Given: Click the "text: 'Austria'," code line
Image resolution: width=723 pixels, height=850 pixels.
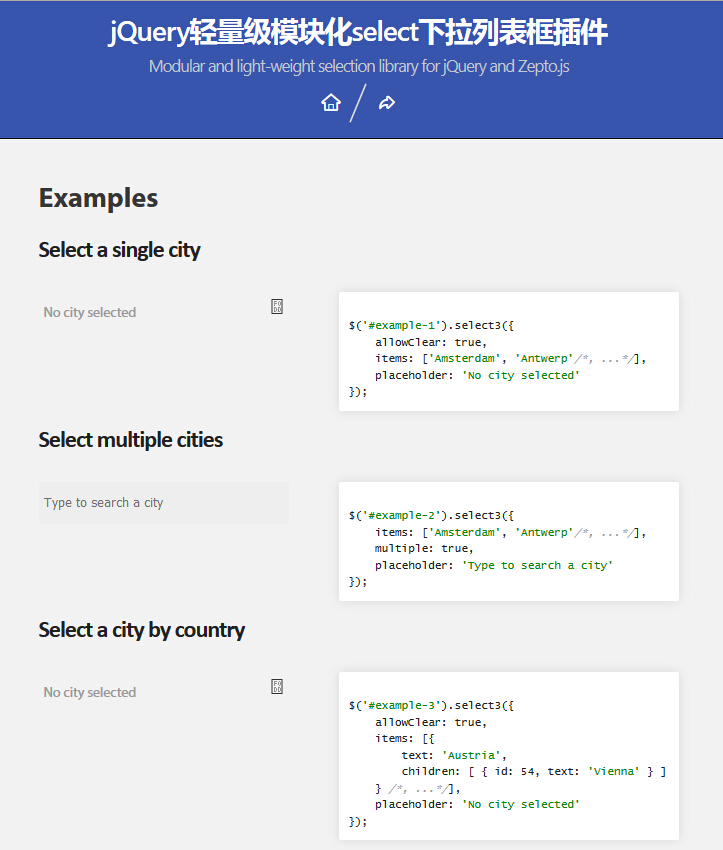Looking at the screenshot, I should click(454, 755).
